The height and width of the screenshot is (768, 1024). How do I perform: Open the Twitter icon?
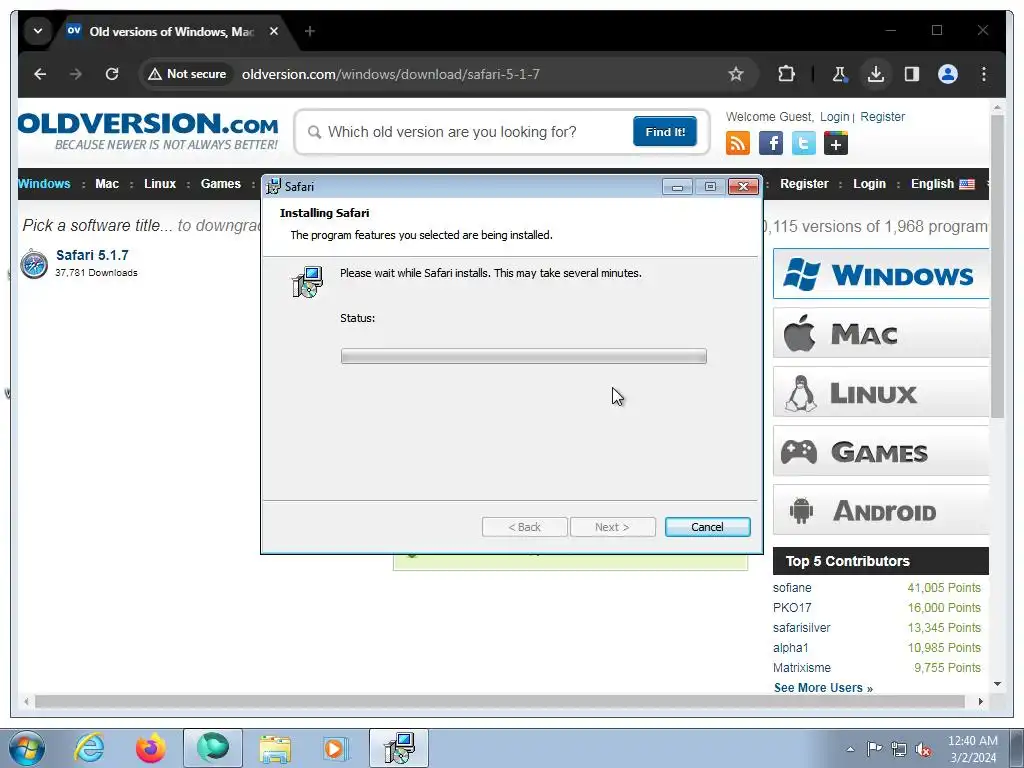803,143
